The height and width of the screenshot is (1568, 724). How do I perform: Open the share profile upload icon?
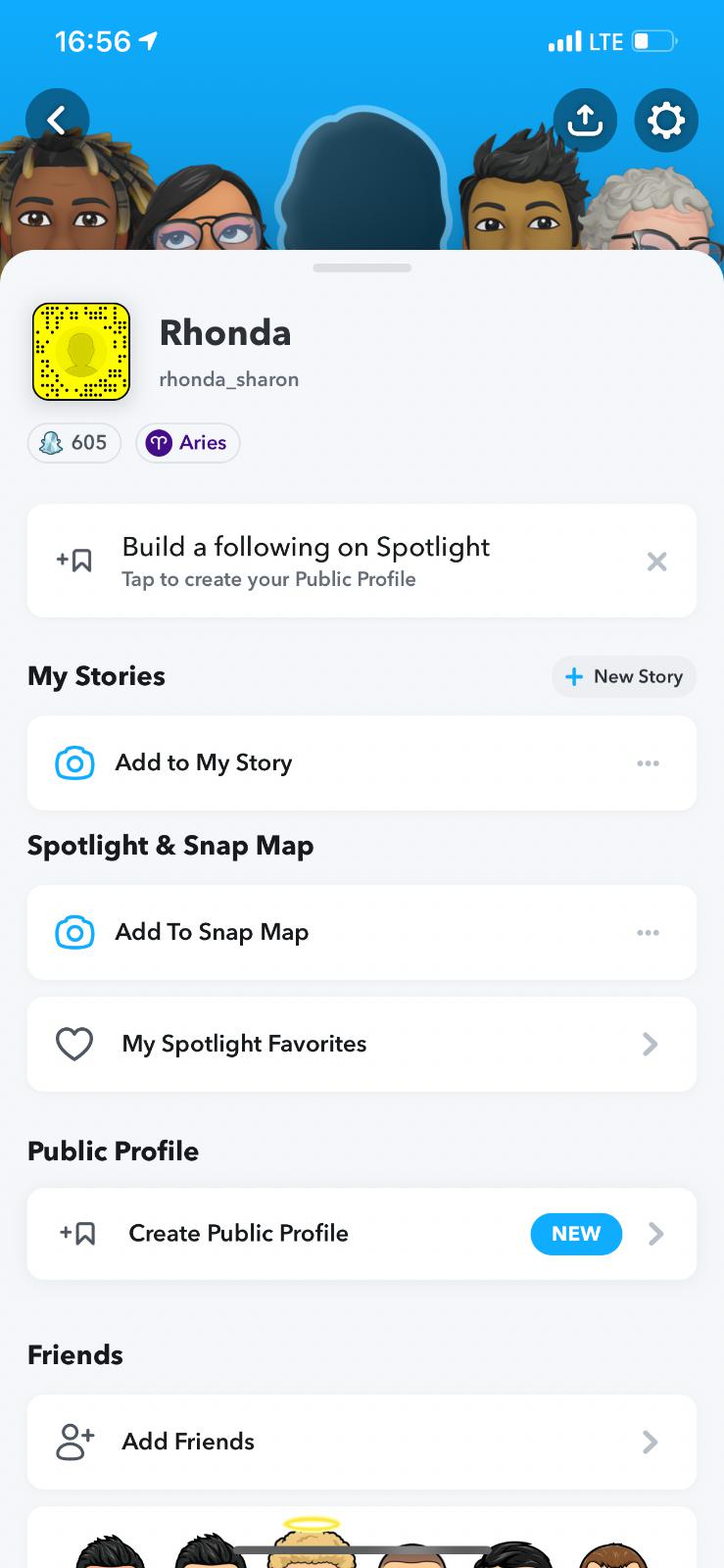tap(585, 121)
